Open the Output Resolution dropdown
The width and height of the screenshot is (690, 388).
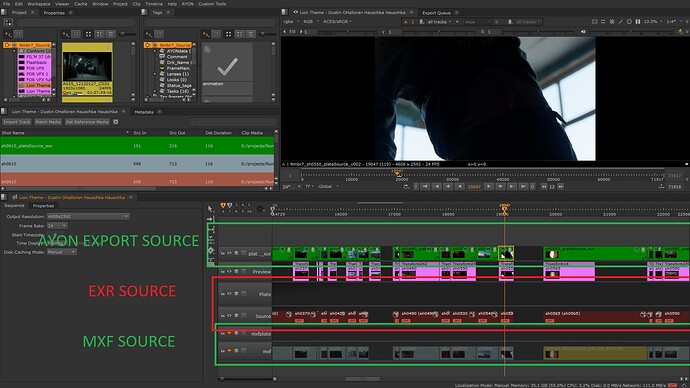(88, 216)
